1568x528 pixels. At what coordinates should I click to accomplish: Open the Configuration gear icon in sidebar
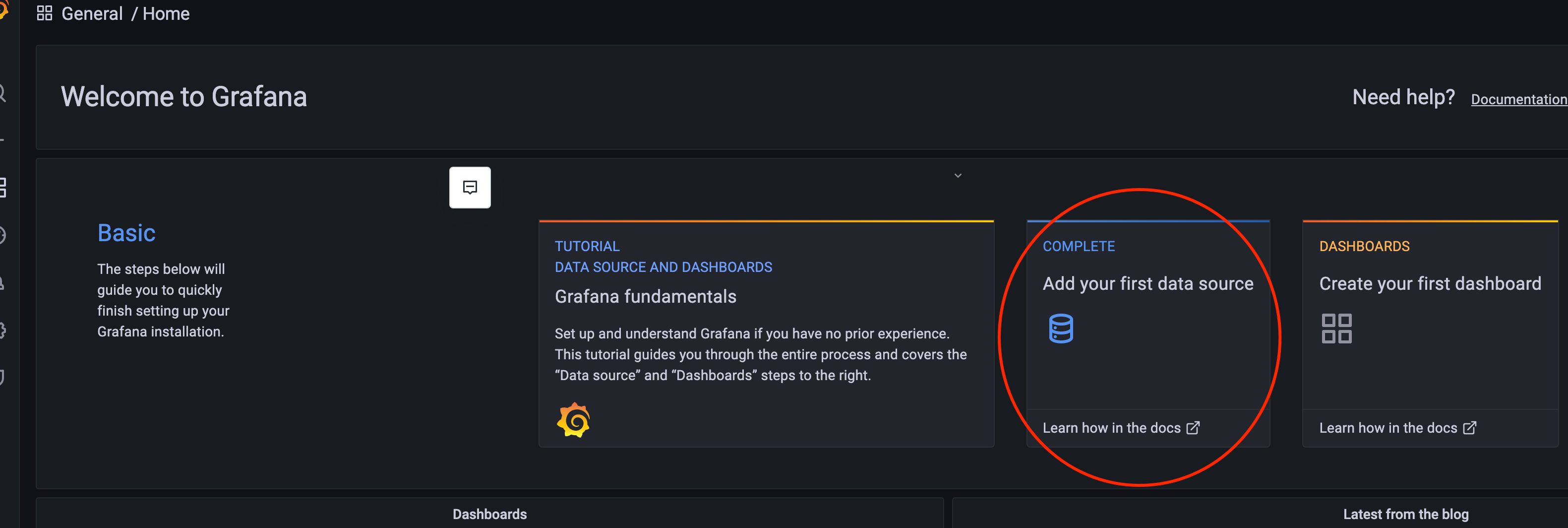coord(2,330)
